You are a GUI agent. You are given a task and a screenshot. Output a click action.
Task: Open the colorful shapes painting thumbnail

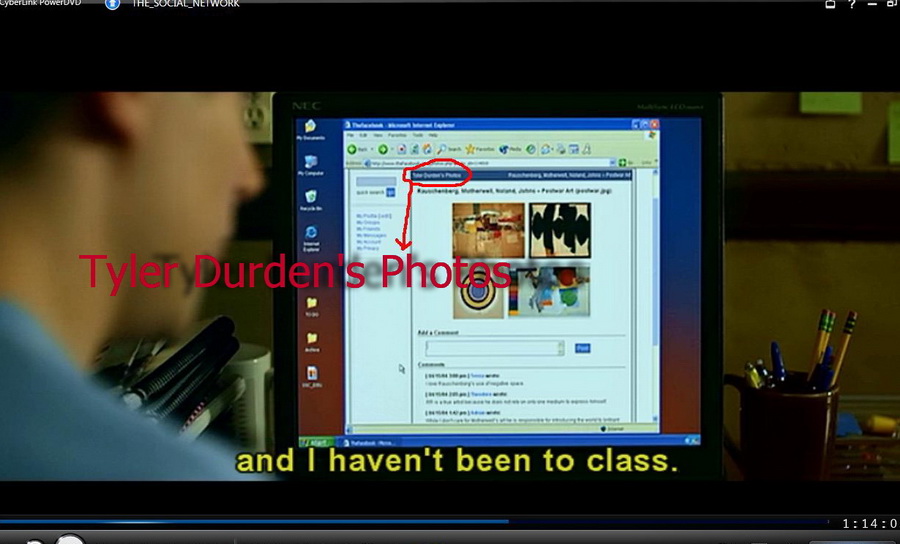[x=549, y=292]
